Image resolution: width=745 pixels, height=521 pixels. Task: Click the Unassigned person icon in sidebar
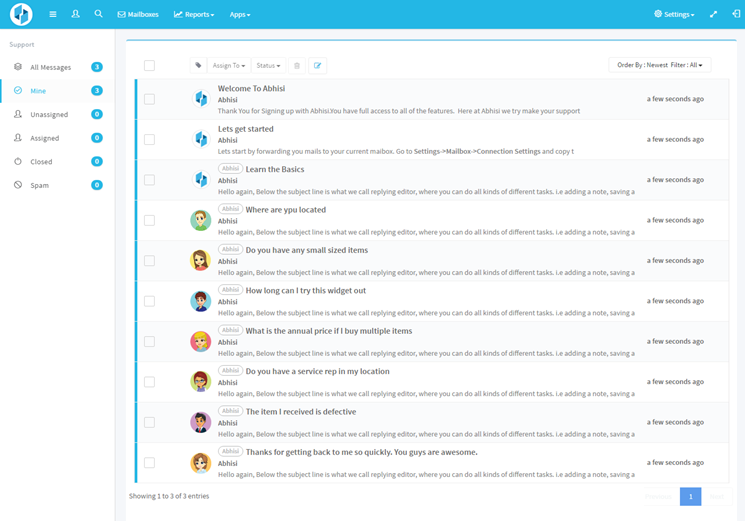pos(18,114)
